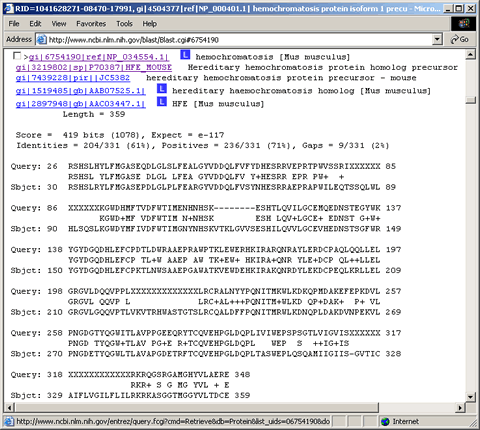The height and width of the screenshot is (430, 480).
Task: Follow the gi|1519485|gb|AAB07525.1 link
Action: [81, 91]
